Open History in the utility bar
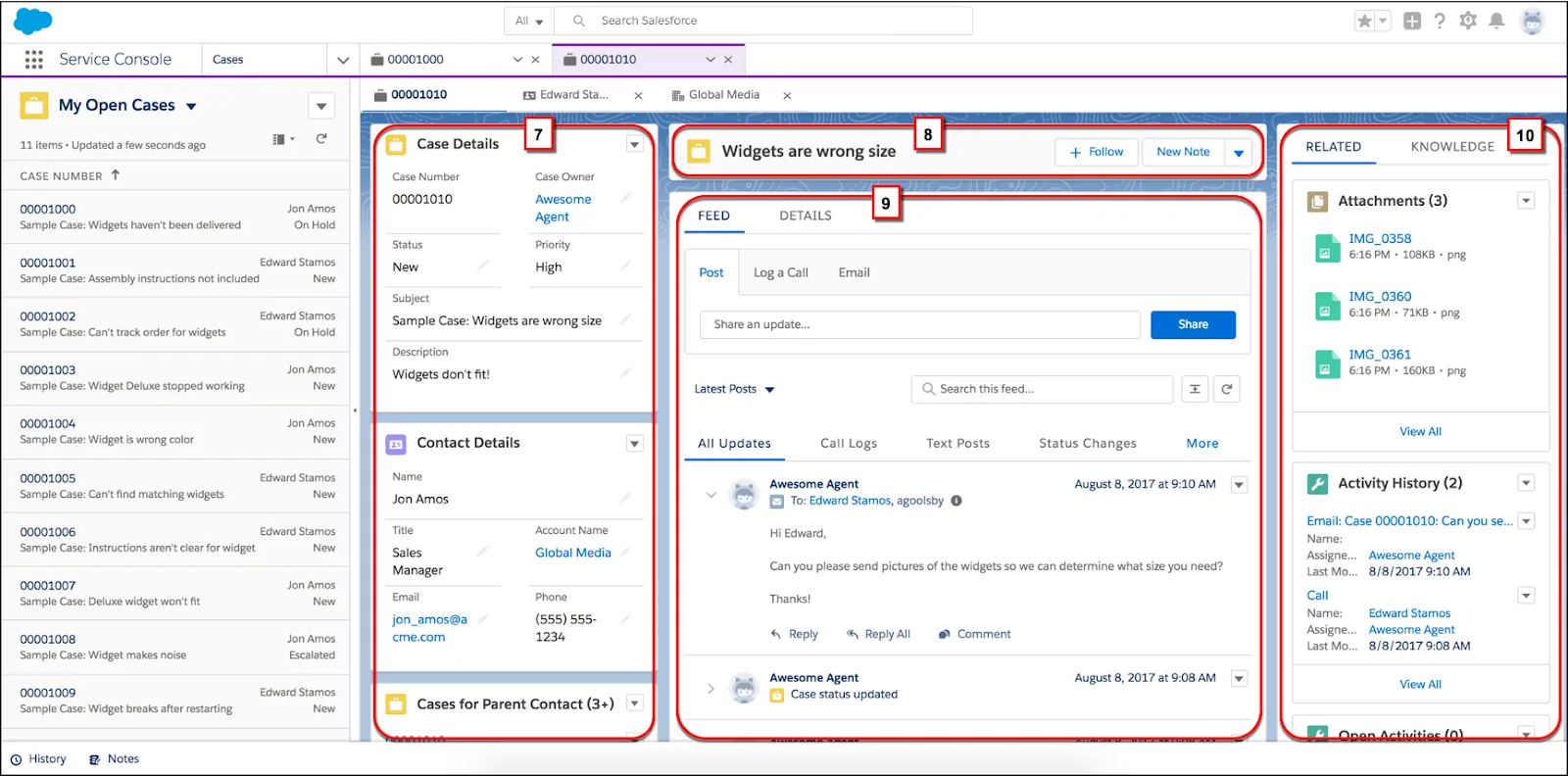The width and height of the screenshot is (1568, 776). coord(38,759)
